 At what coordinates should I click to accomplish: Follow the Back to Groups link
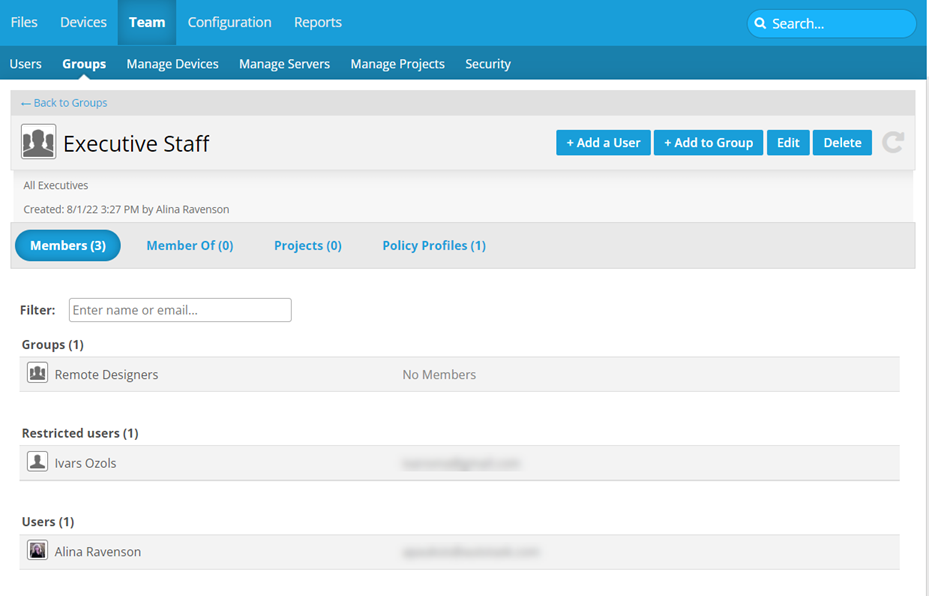(64, 103)
